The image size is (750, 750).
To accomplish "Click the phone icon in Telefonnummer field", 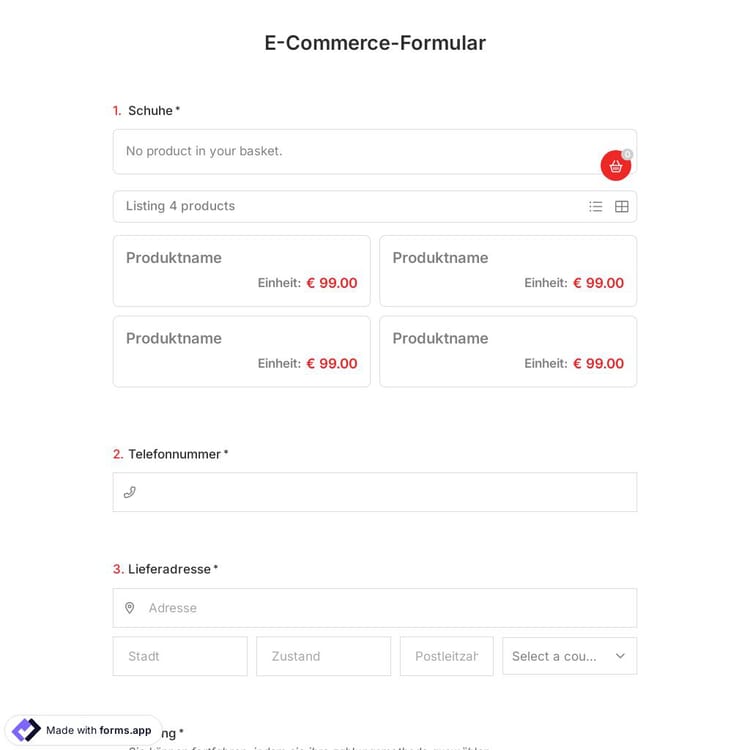I will pos(129,492).
